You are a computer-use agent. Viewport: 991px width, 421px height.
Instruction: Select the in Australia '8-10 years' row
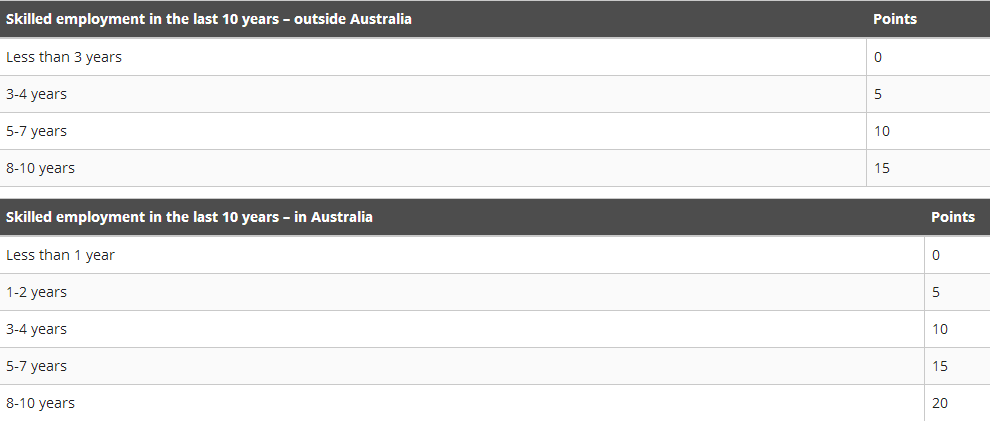click(x=496, y=403)
